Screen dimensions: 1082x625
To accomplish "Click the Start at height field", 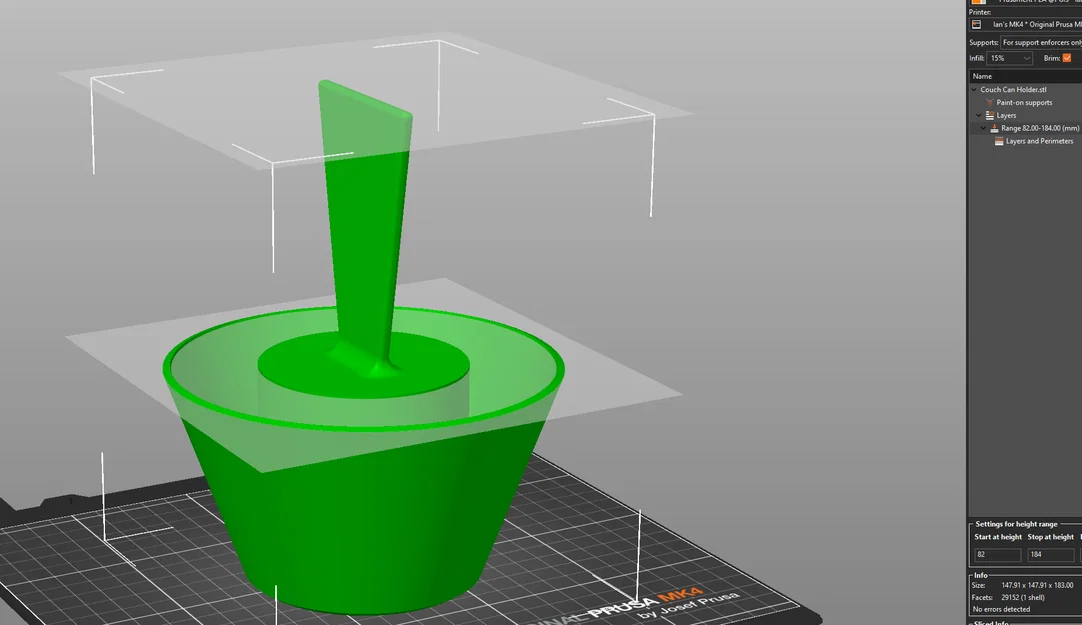I will coord(998,555).
